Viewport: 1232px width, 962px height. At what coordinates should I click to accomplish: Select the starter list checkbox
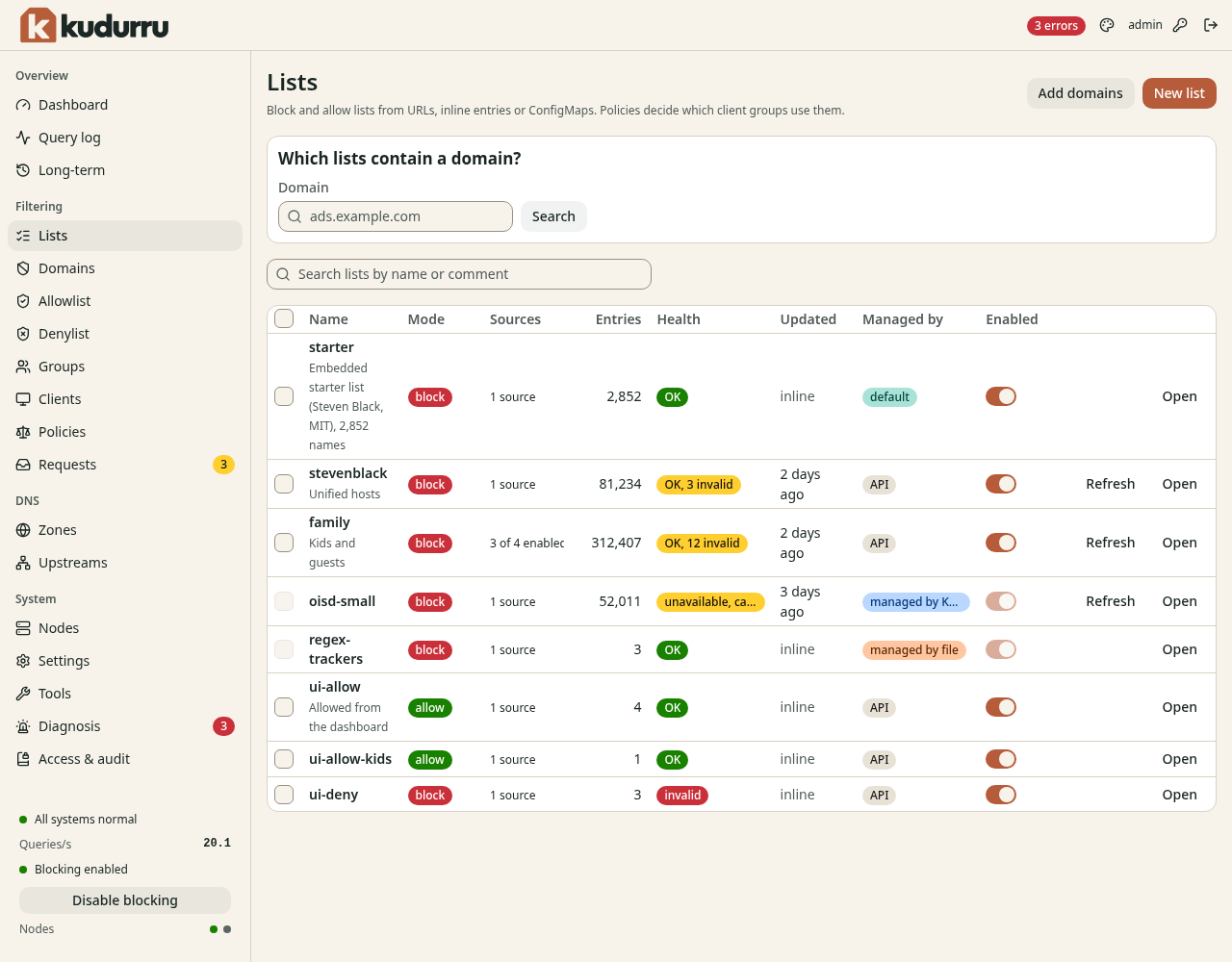(284, 396)
